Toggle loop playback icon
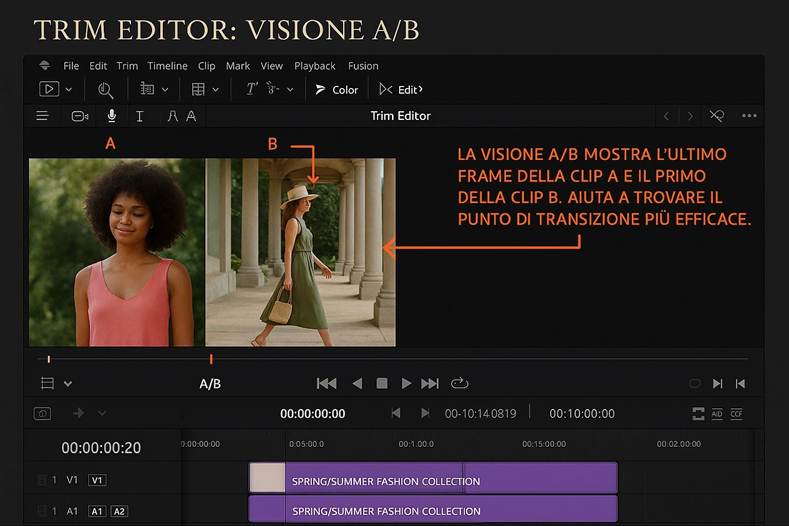The image size is (789, 526). 460,383
